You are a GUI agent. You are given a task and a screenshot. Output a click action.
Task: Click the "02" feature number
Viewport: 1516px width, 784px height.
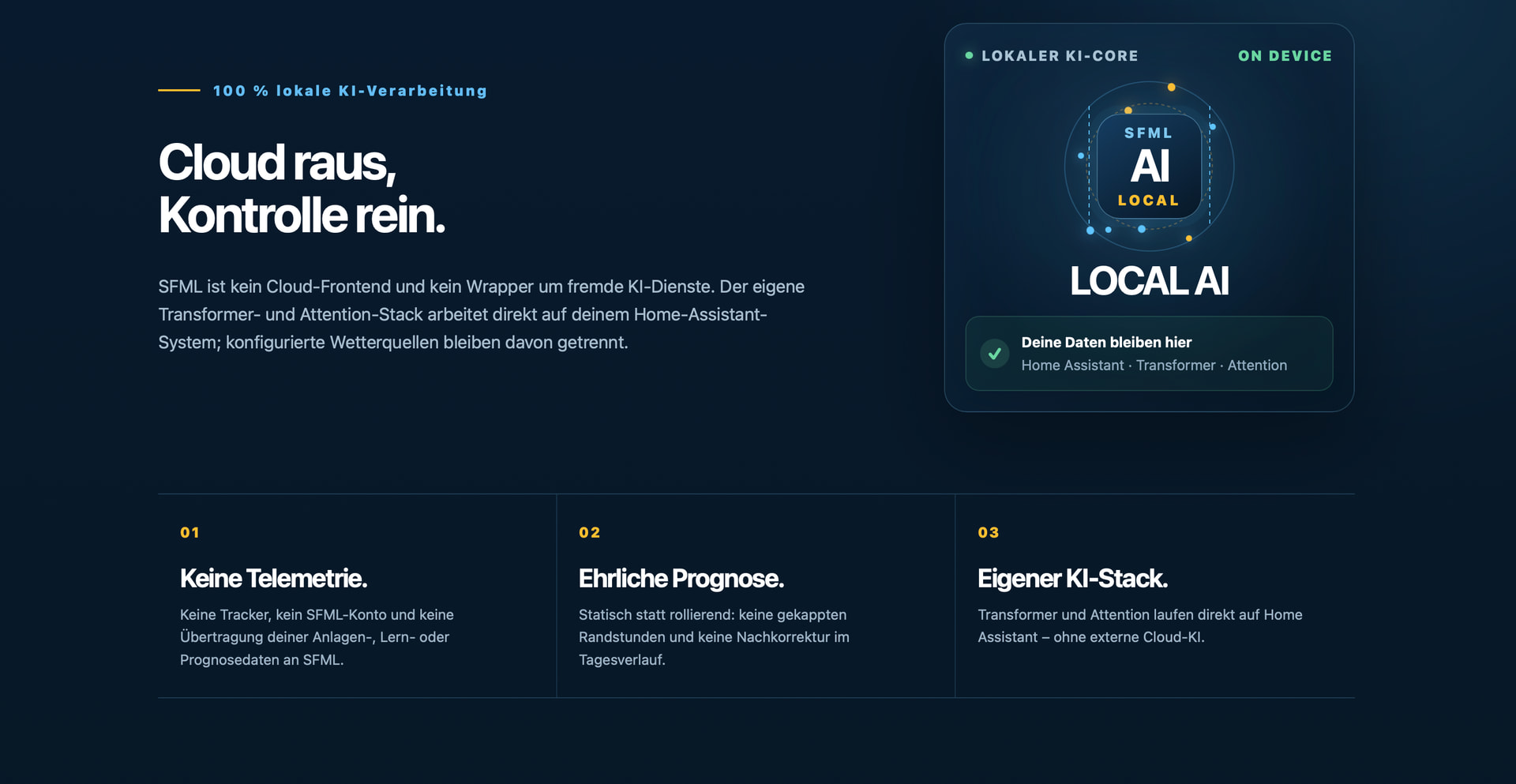click(589, 533)
